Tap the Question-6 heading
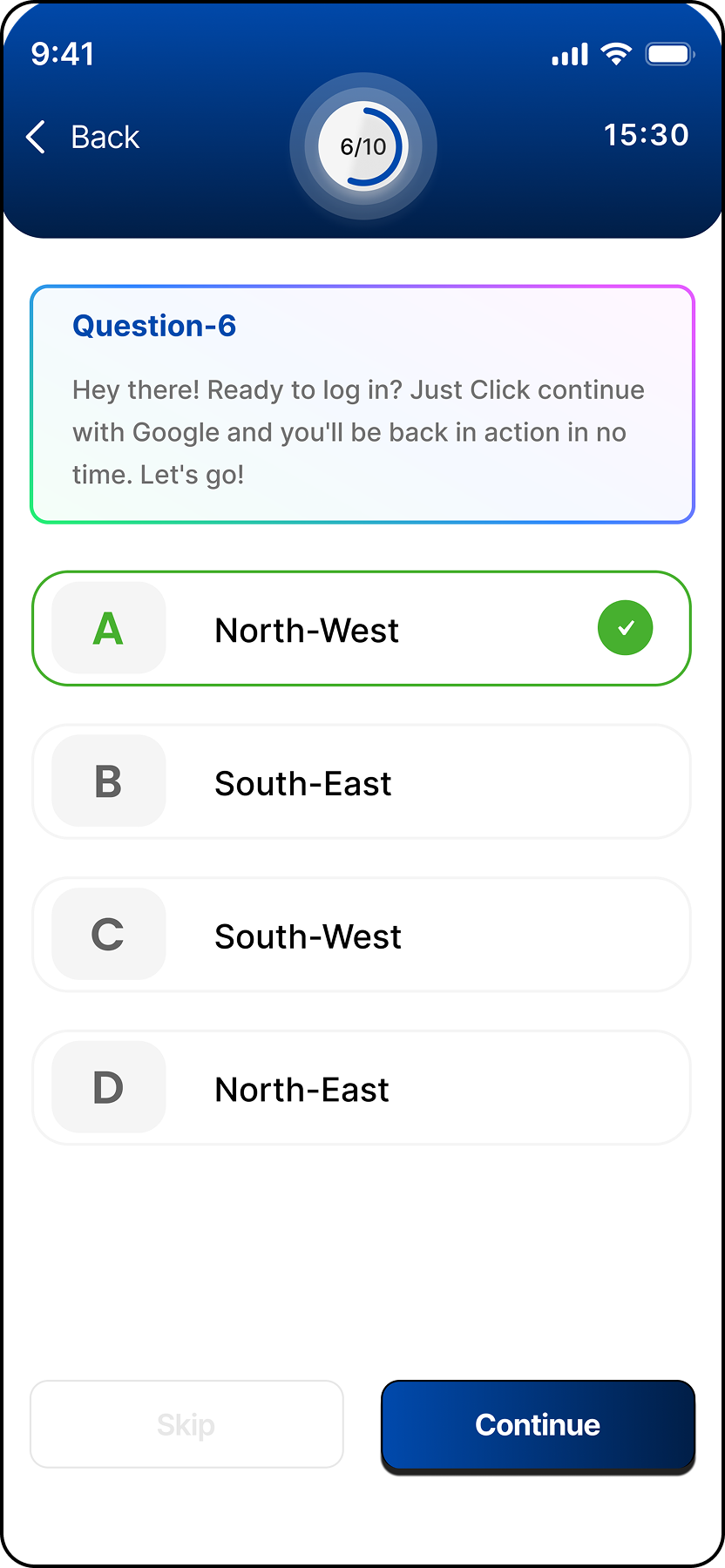 coord(154,326)
